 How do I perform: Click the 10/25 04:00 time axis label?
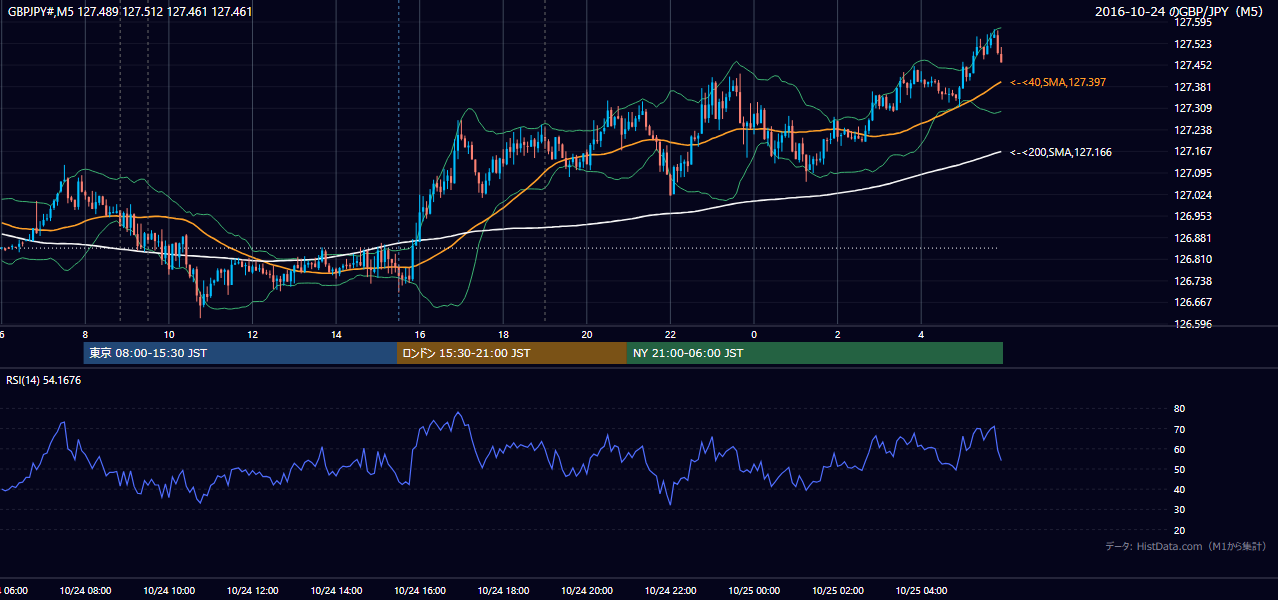[x=921, y=590]
